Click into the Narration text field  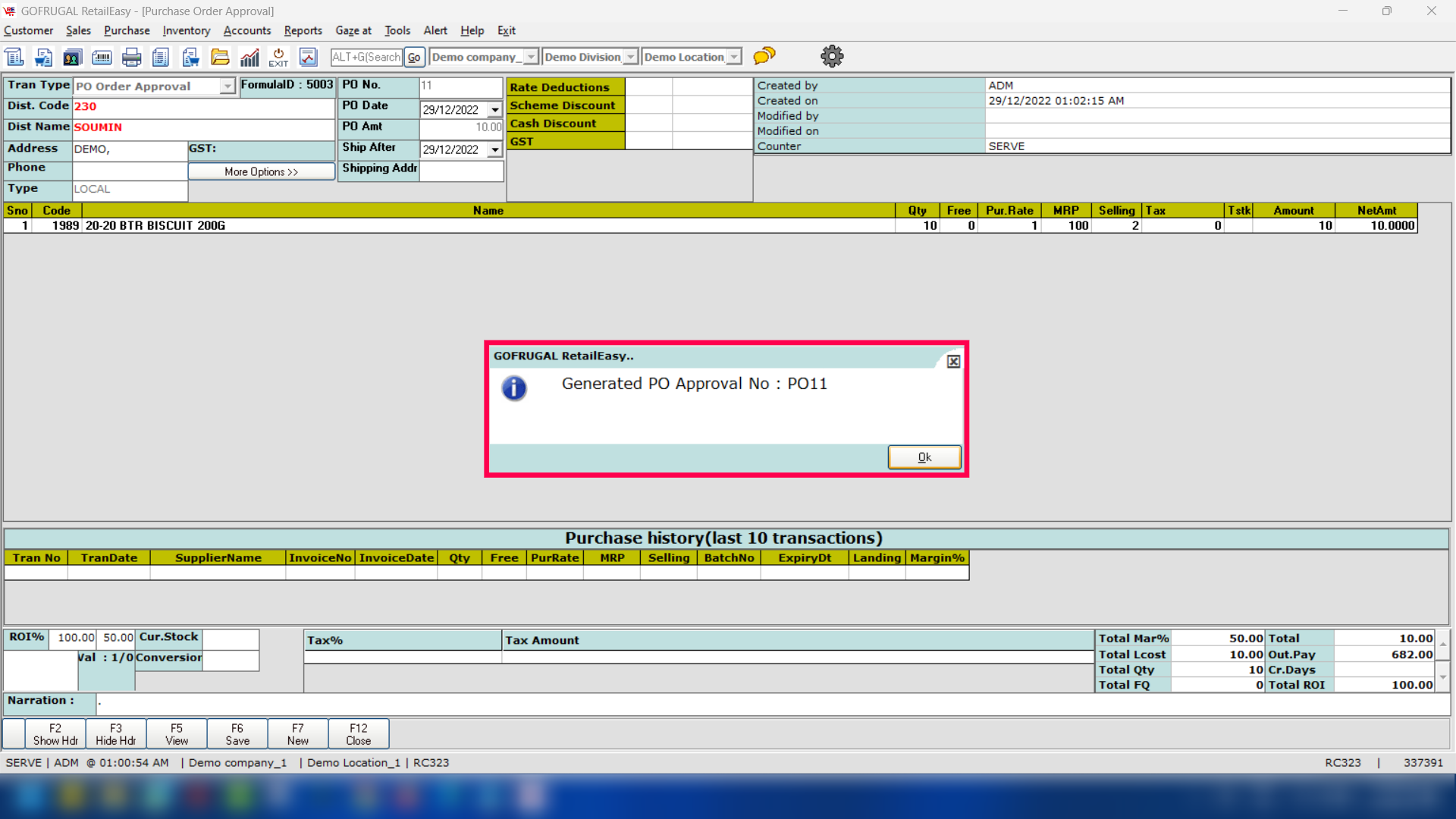[772, 704]
